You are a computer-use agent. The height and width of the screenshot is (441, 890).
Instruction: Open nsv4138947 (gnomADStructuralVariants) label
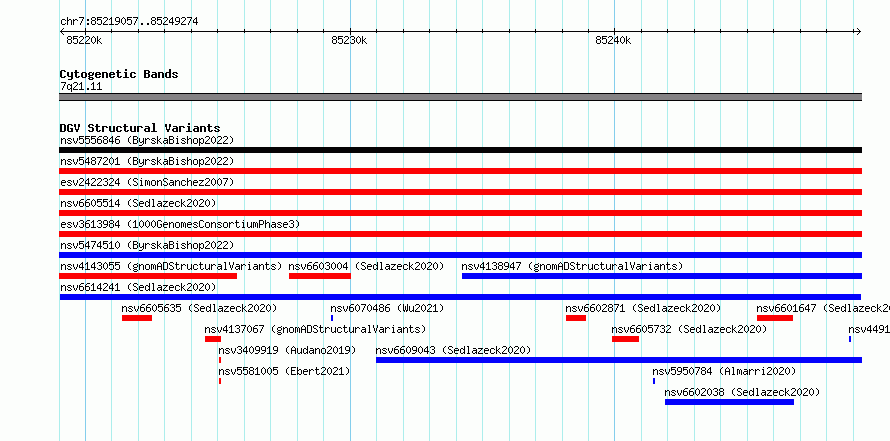tap(572, 266)
